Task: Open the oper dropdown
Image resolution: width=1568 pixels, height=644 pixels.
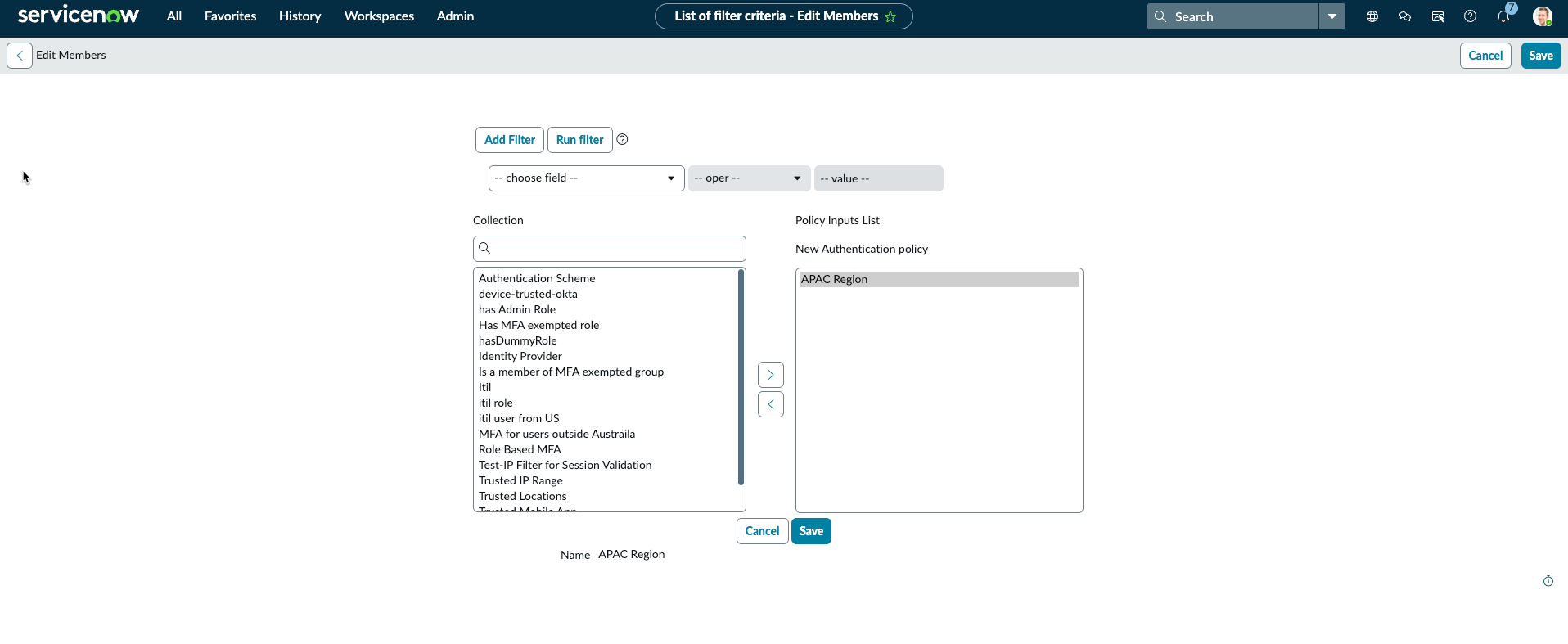Action: coord(750,178)
